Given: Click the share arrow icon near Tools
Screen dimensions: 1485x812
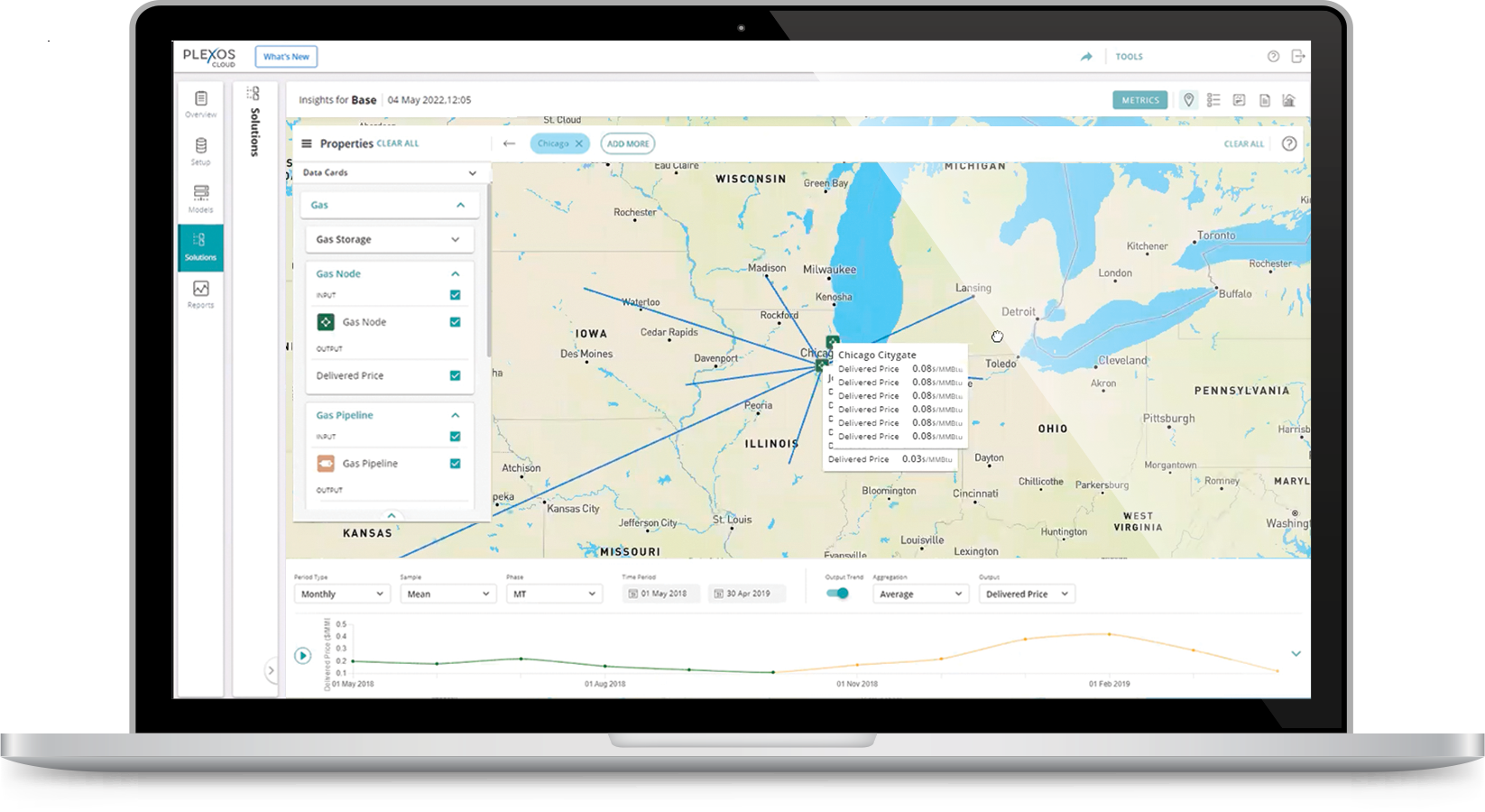Looking at the screenshot, I should click(1086, 56).
